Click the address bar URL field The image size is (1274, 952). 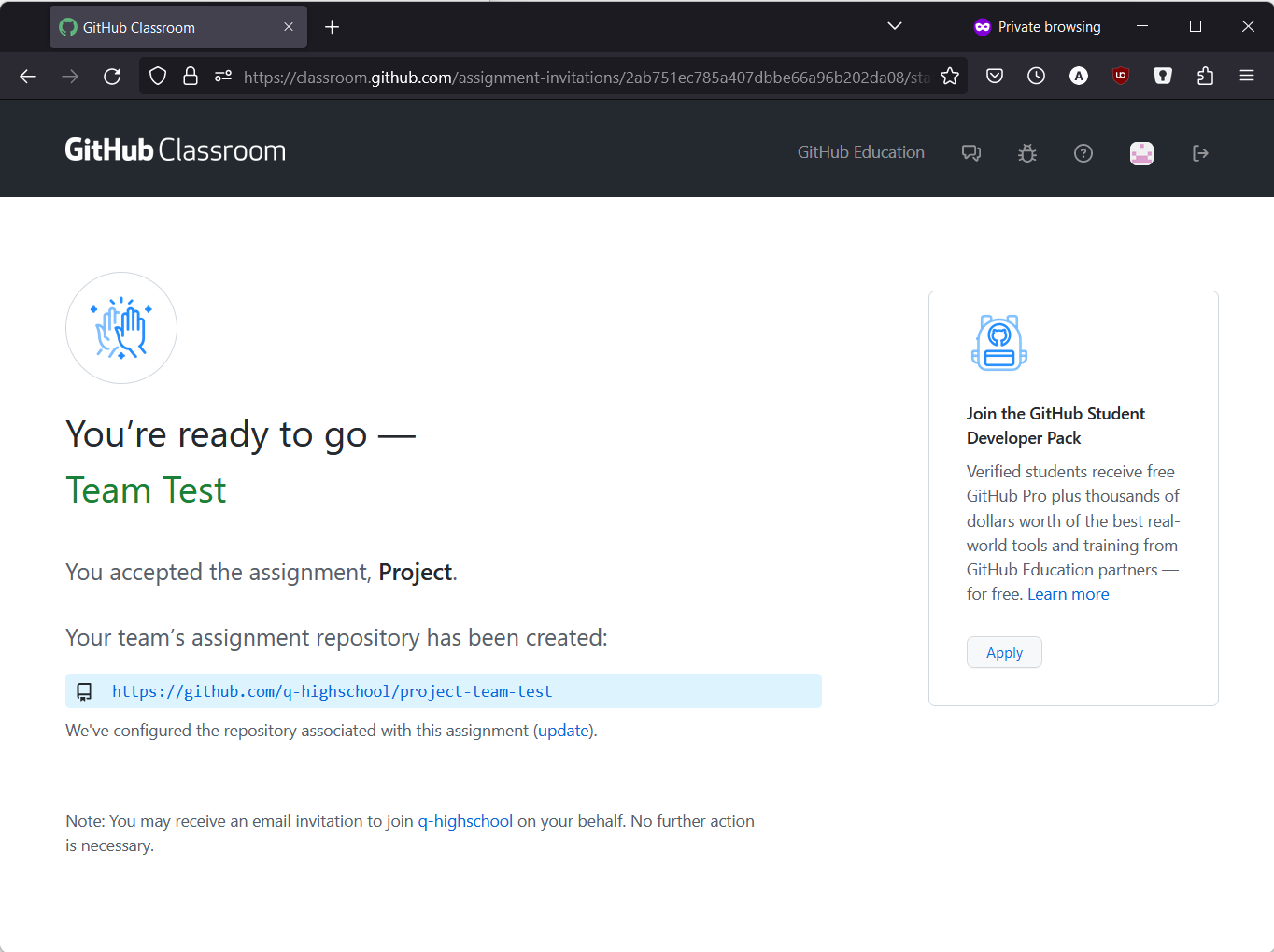[579, 77]
